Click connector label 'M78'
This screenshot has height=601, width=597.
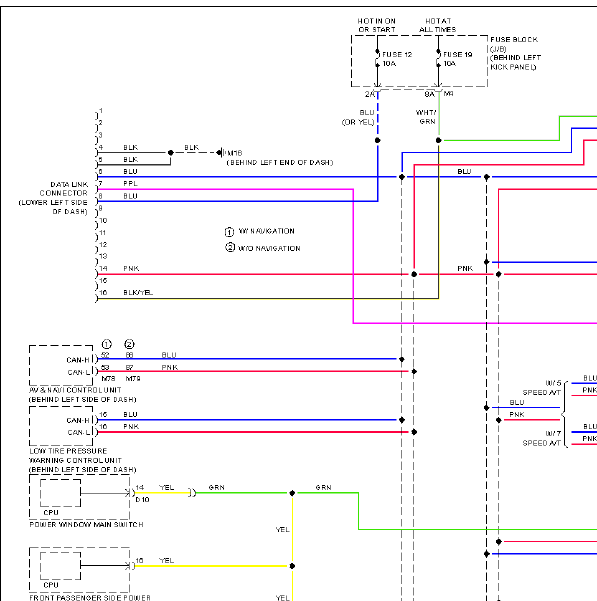[x=108, y=379]
